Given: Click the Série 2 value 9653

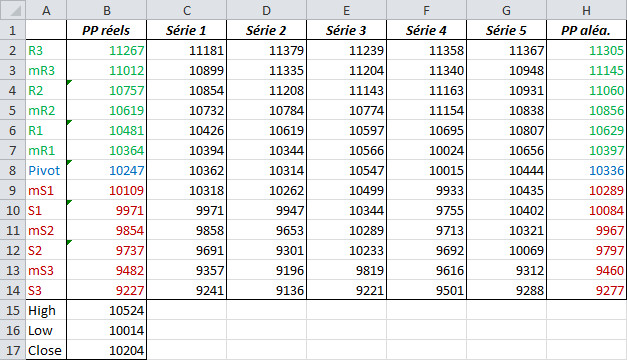Looking at the screenshot, I should point(266,230).
